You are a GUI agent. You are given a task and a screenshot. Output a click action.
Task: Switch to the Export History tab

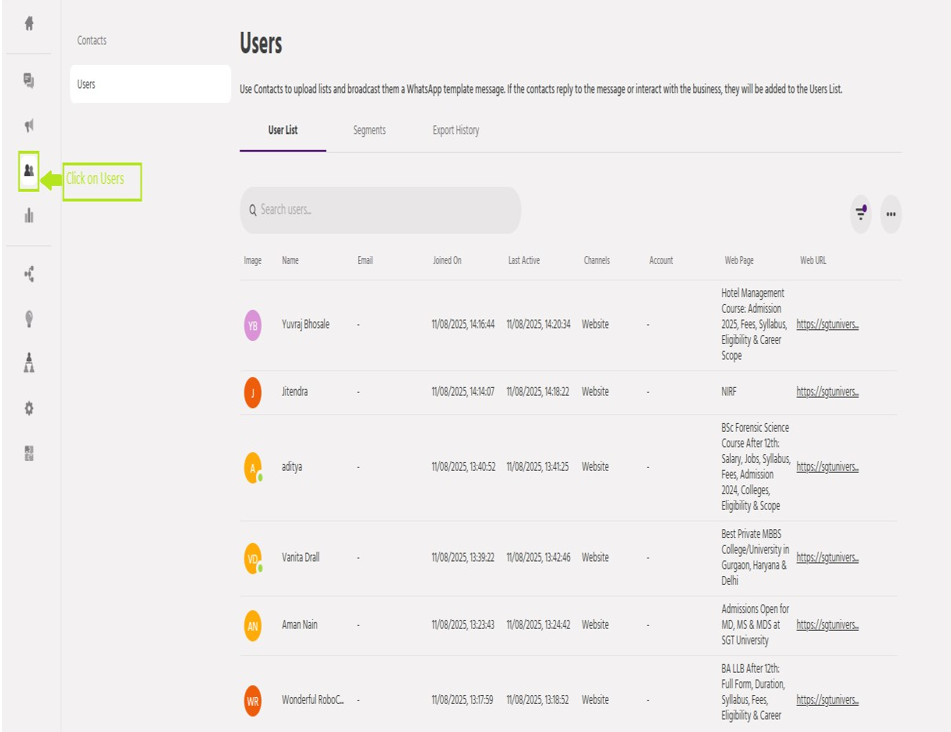pyautogui.click(x=455, y=130)
